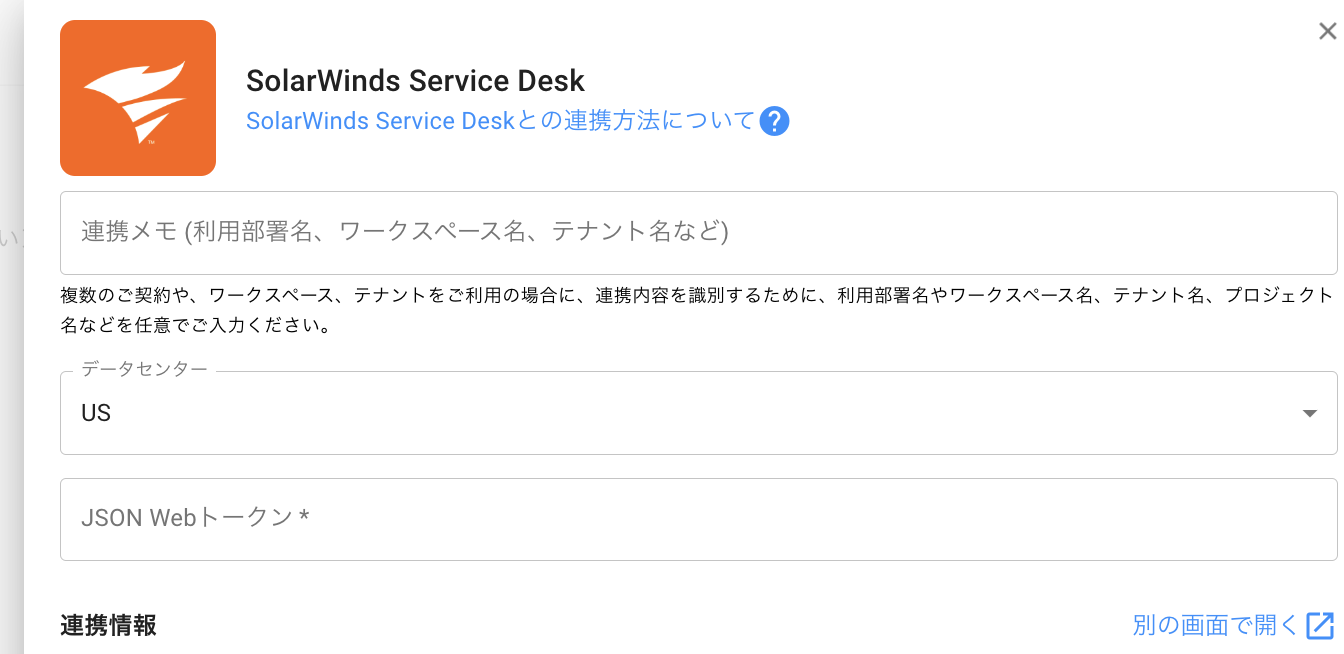Click the white bird glyph inside the logo

tap(137, 100)
